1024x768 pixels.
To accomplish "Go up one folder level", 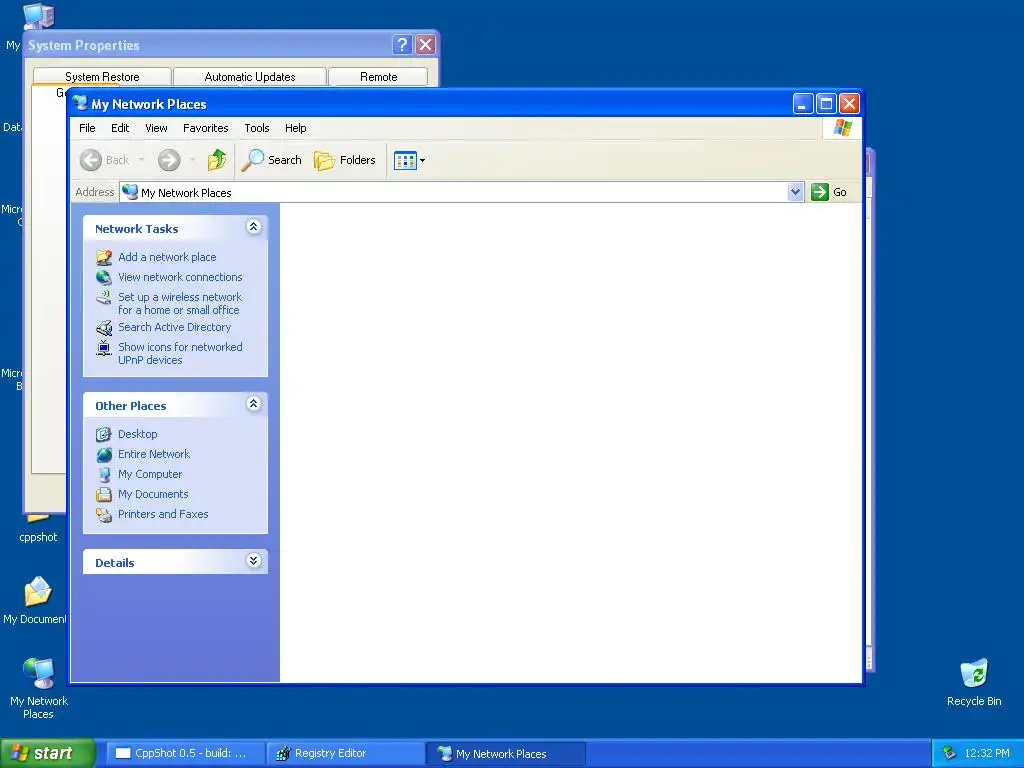I will pyautogui.click(x=217, y=160).
